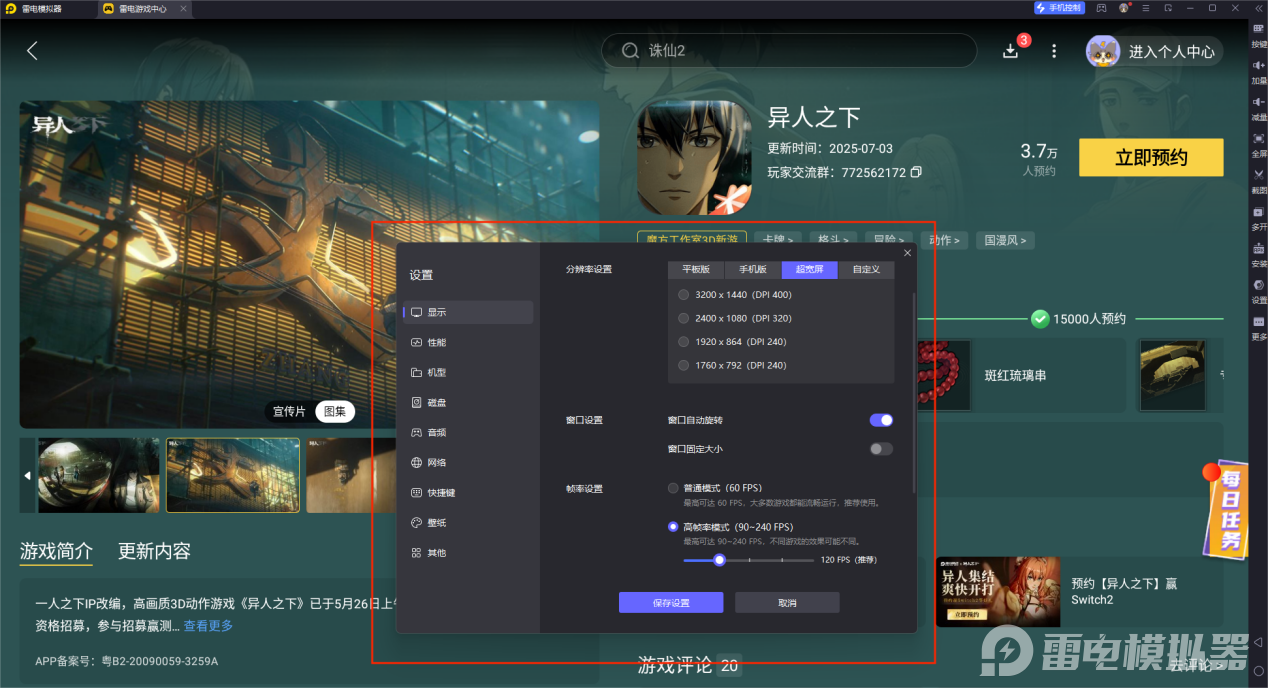Switch to 自定义 resolution tab

coord(866,270)
